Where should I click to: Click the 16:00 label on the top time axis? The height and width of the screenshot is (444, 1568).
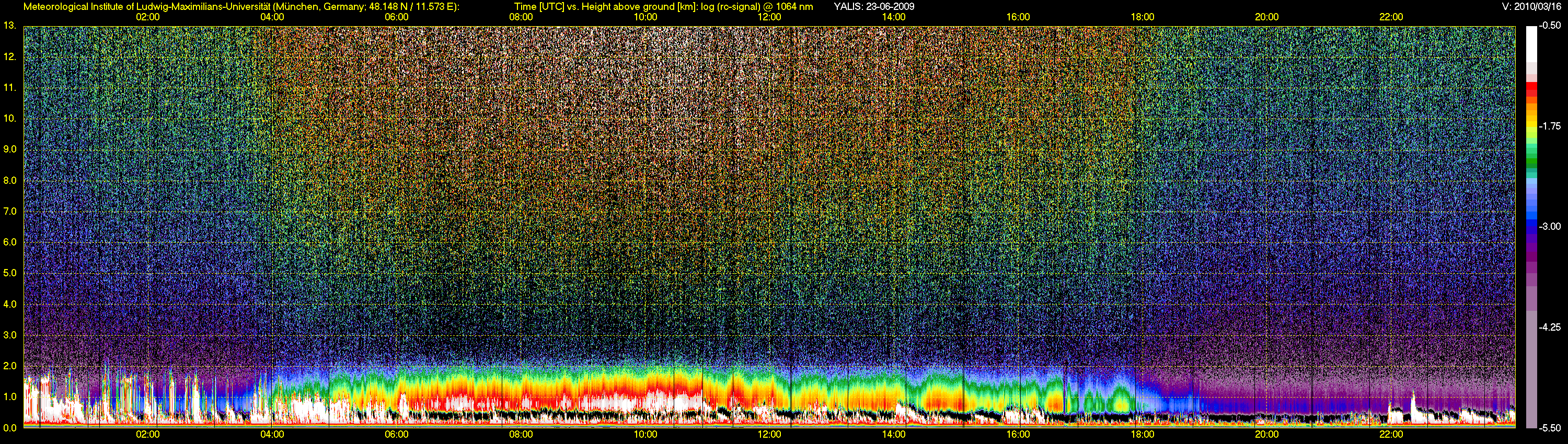[1018, 17]
